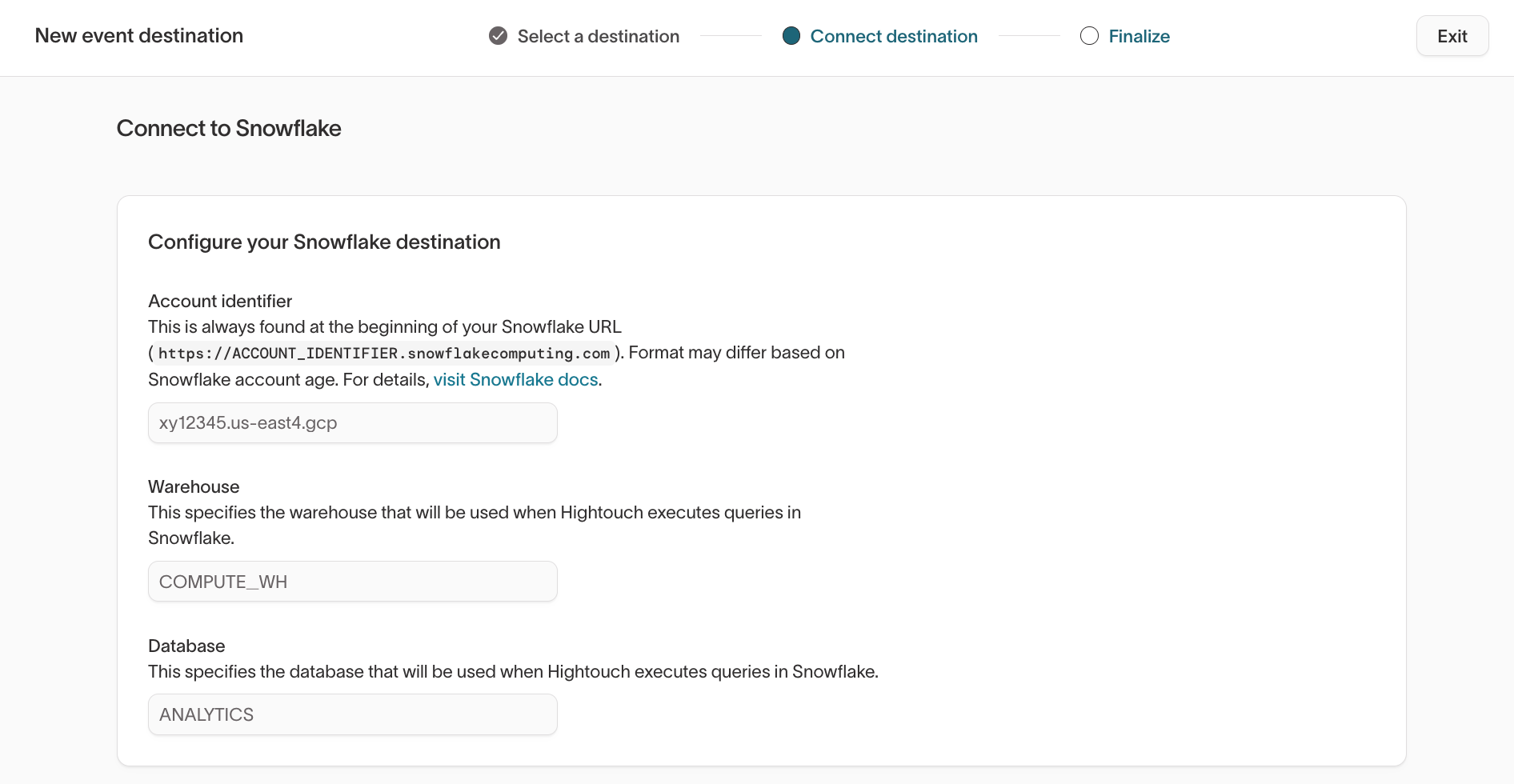
Task: Click into the Warehouse COMPUTE_WH field
Action: (352, 582)
